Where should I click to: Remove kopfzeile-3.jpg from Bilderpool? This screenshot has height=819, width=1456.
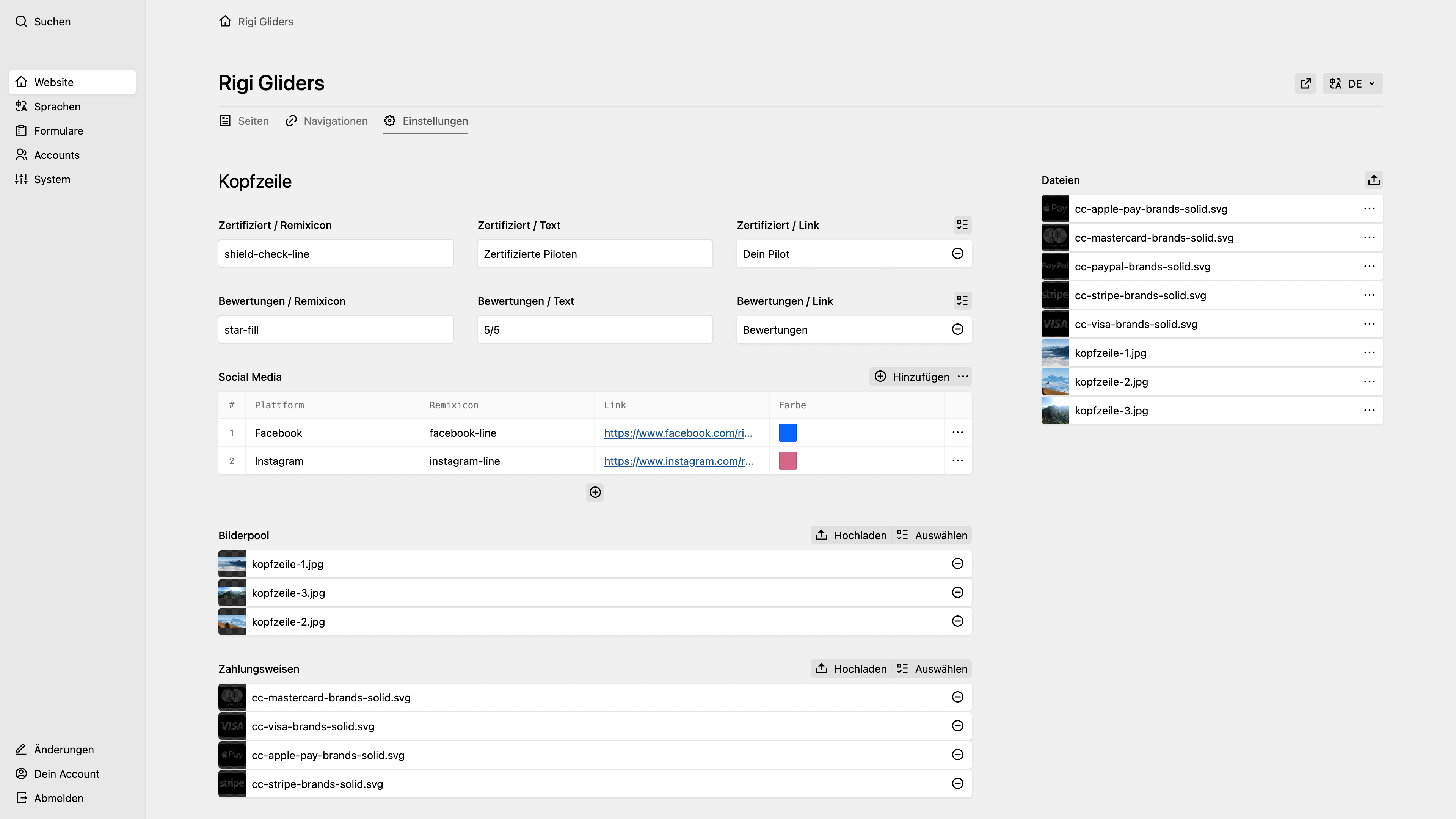[x=957, y=592]
